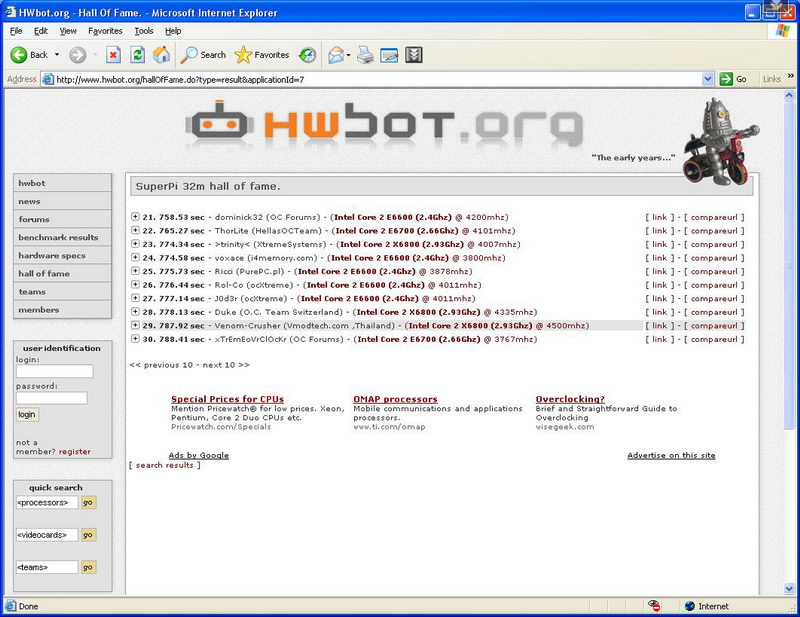Open the Back button history dropdown arrow
This screenshot has height=617, width=800.
click(x=57, y=55)
